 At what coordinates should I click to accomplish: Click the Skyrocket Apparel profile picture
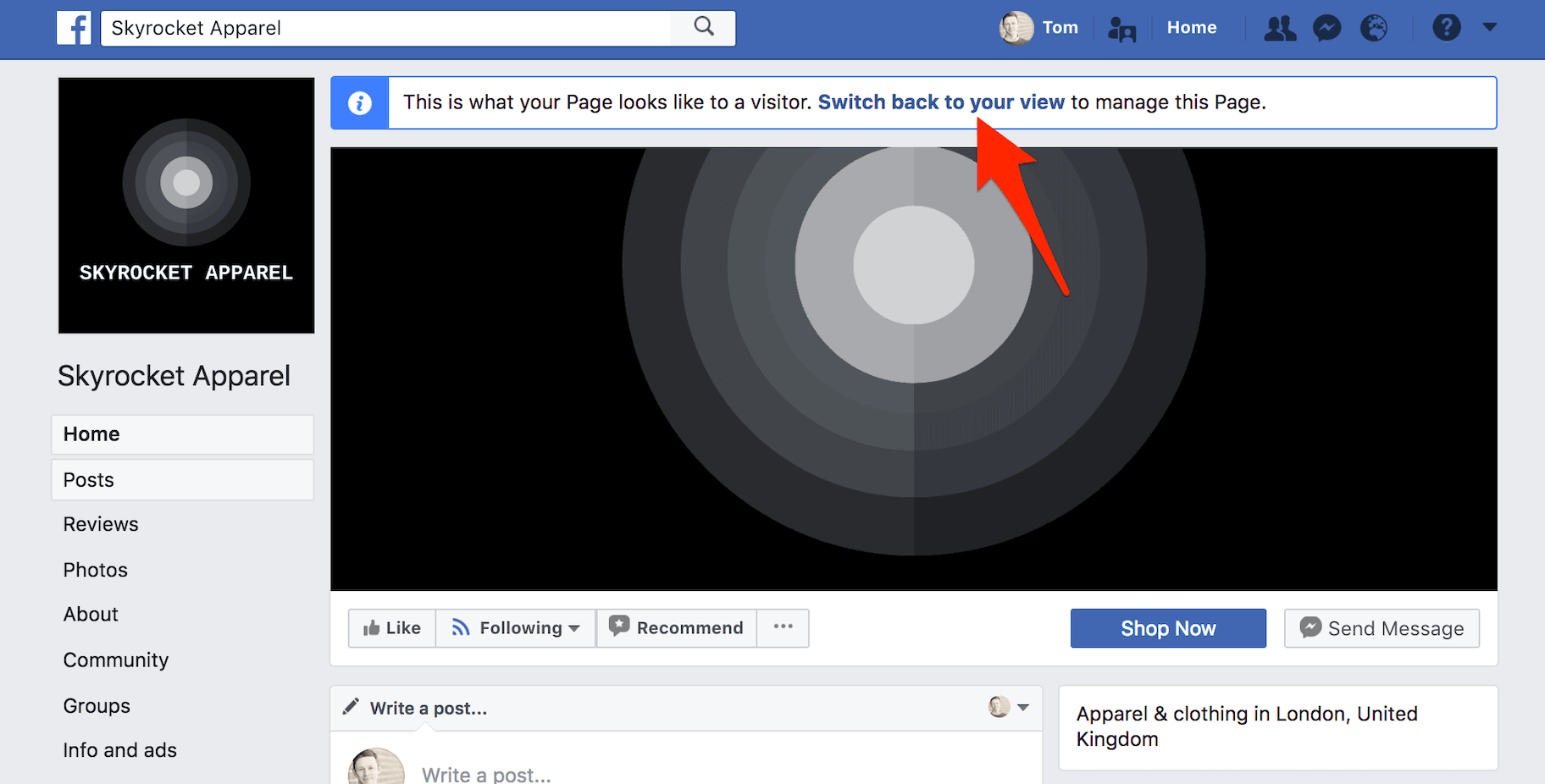pos(186,205)
